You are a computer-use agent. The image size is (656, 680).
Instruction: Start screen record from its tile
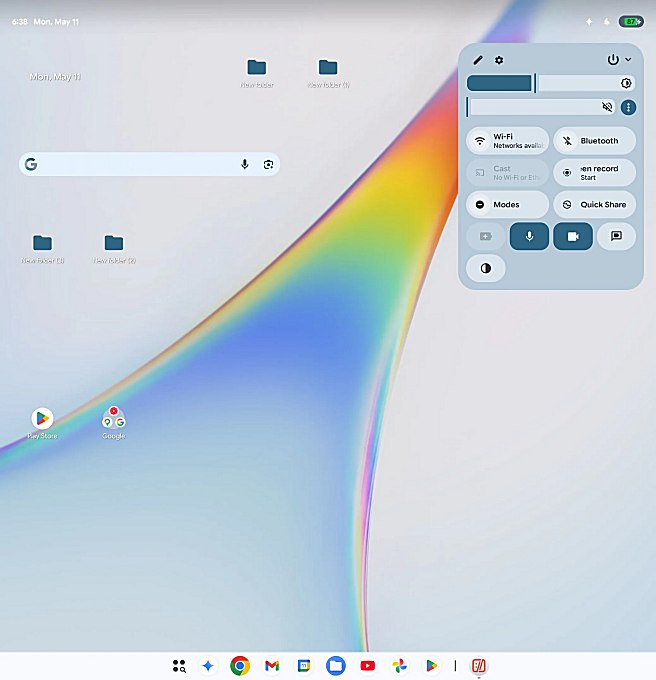coord(594,173)
